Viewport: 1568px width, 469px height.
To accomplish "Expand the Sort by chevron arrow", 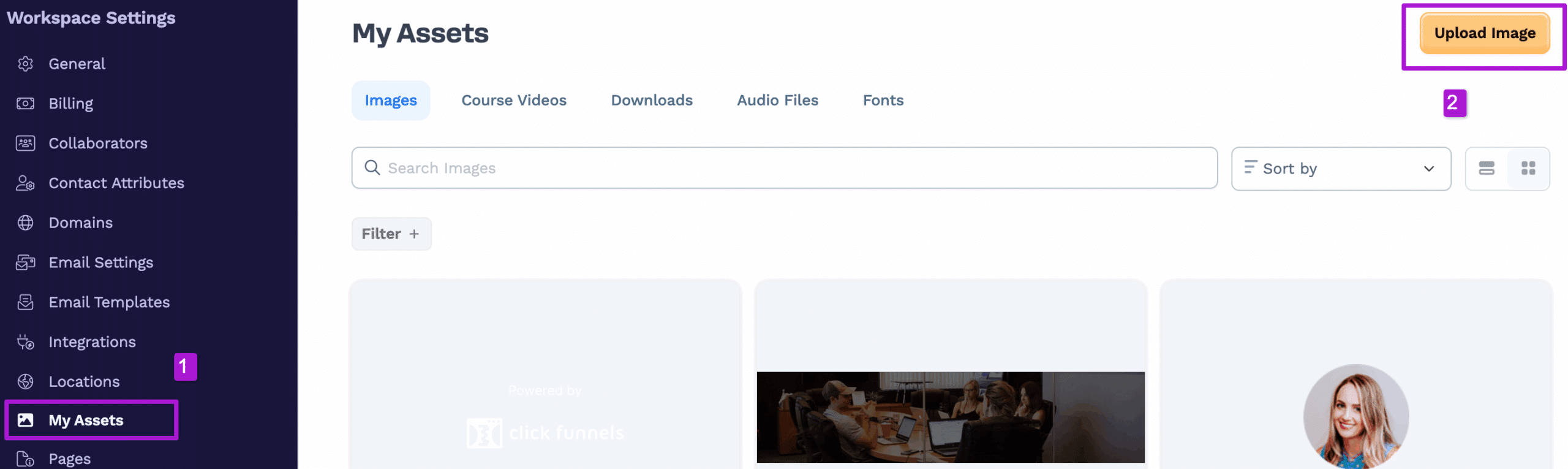I will (x=1429, y=169).
